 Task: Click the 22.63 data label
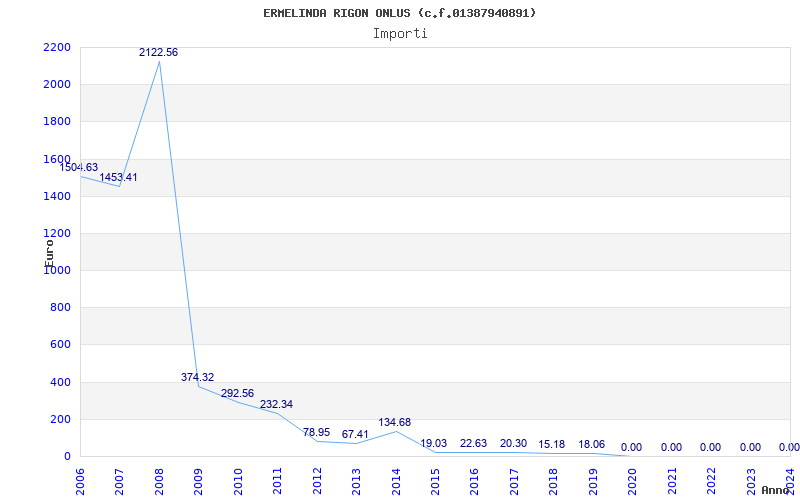point(473,443)
